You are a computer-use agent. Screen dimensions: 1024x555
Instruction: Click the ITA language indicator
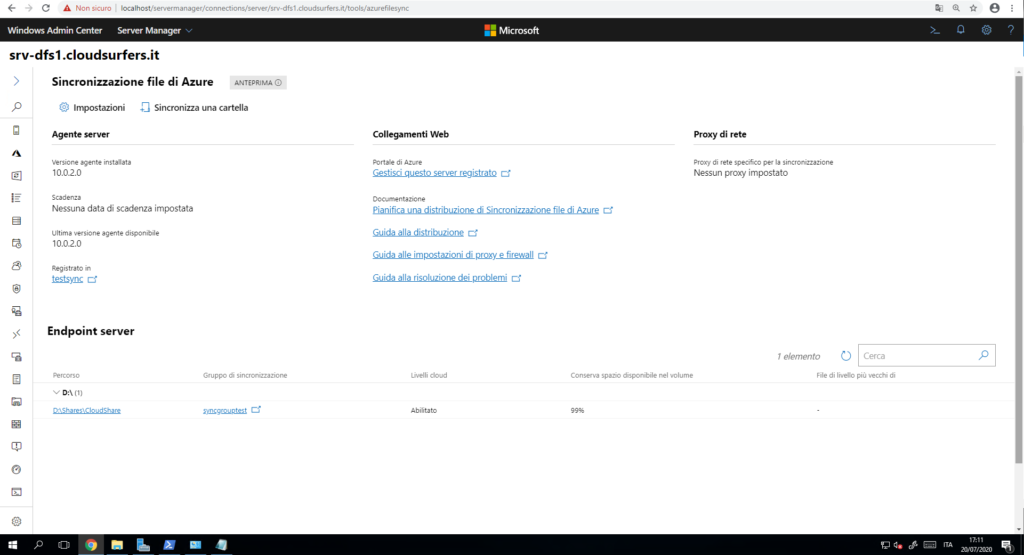[x=948, y=545]
